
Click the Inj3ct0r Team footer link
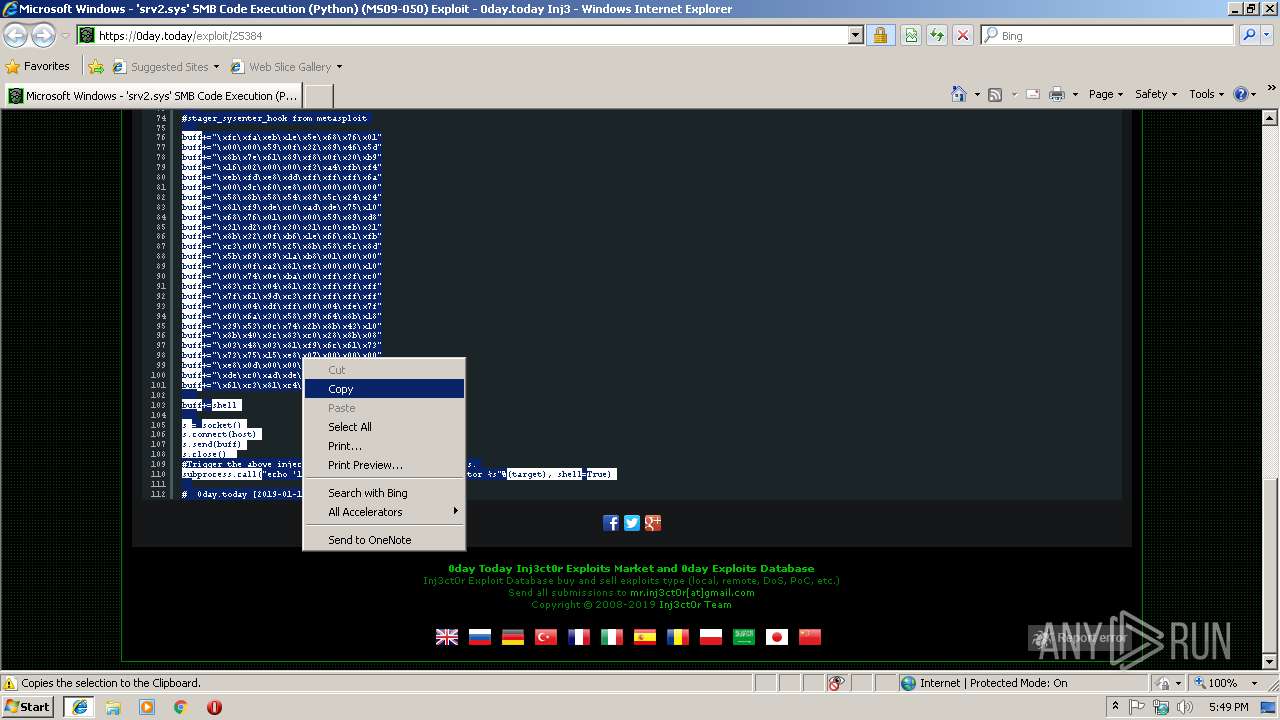[x=695, y=605]
